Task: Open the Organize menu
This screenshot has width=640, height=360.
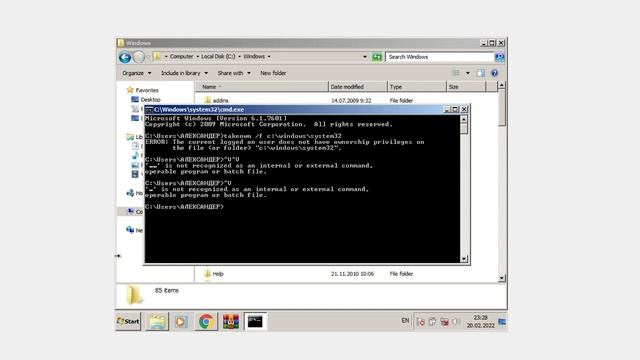Action: pos(136,73)
